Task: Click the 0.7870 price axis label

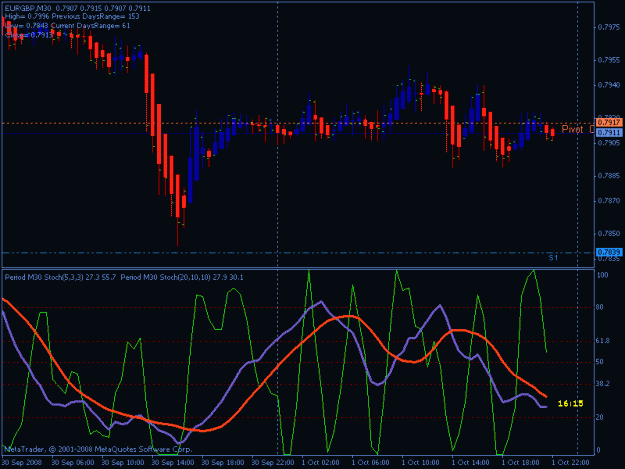Action: (x=609, y=200)
